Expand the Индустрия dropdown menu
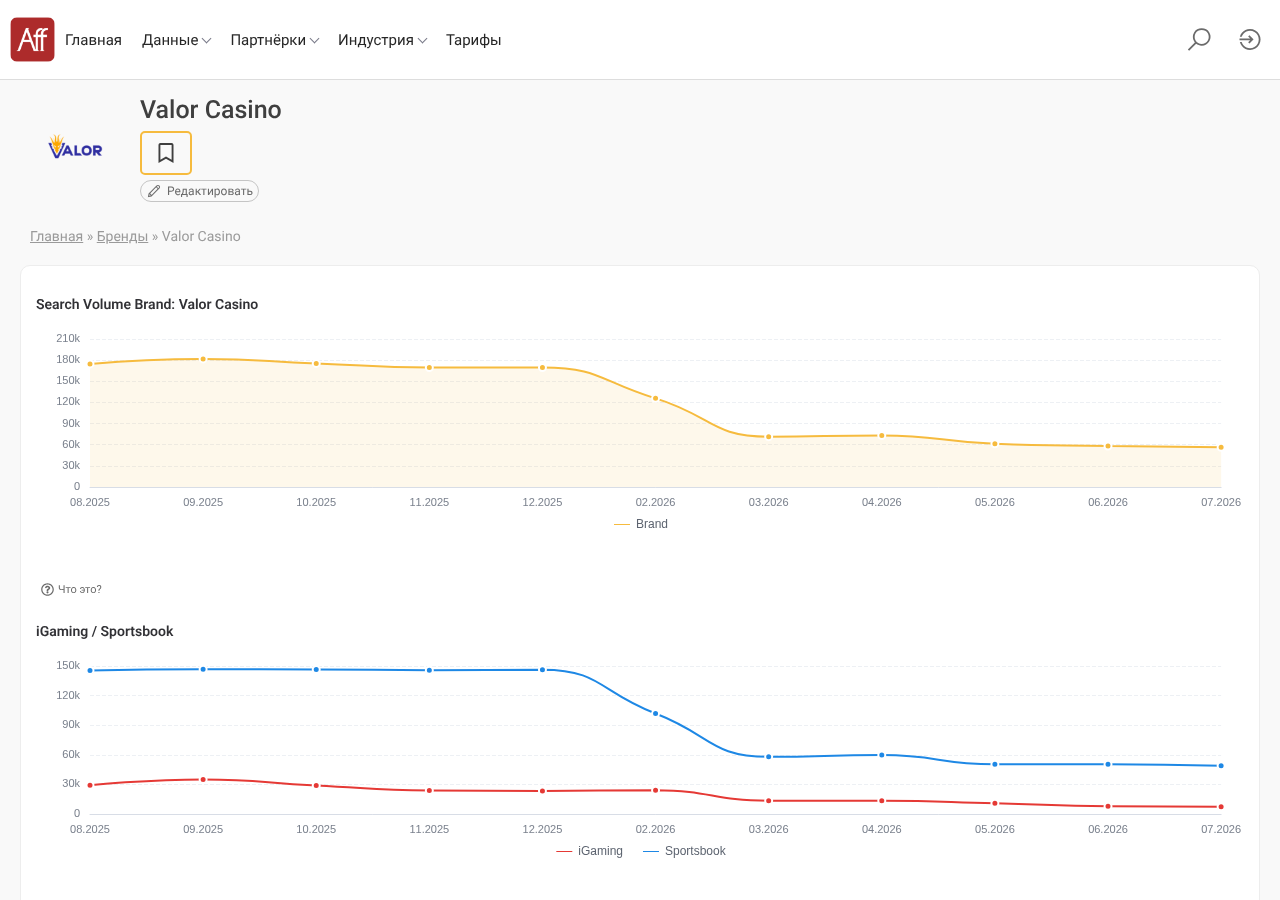Screen dimensions: 1280x900 click(x=383, y=40)
